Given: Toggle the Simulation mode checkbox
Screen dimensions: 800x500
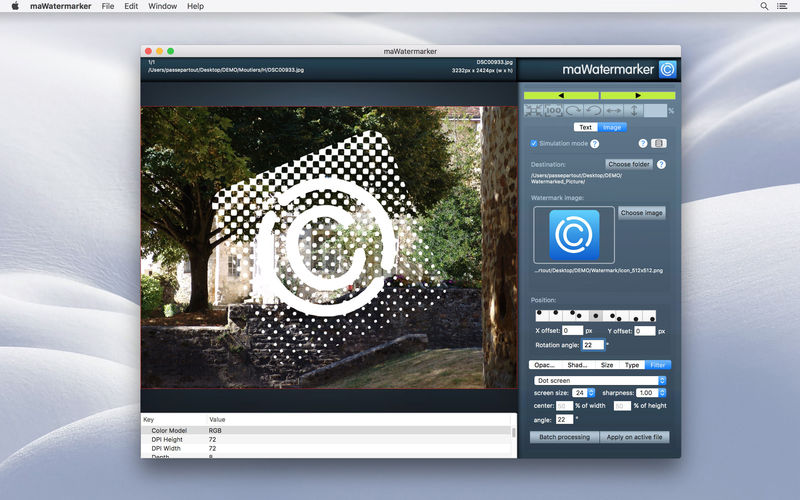Looking at the screenshot, I should click(x=534, y=143).
